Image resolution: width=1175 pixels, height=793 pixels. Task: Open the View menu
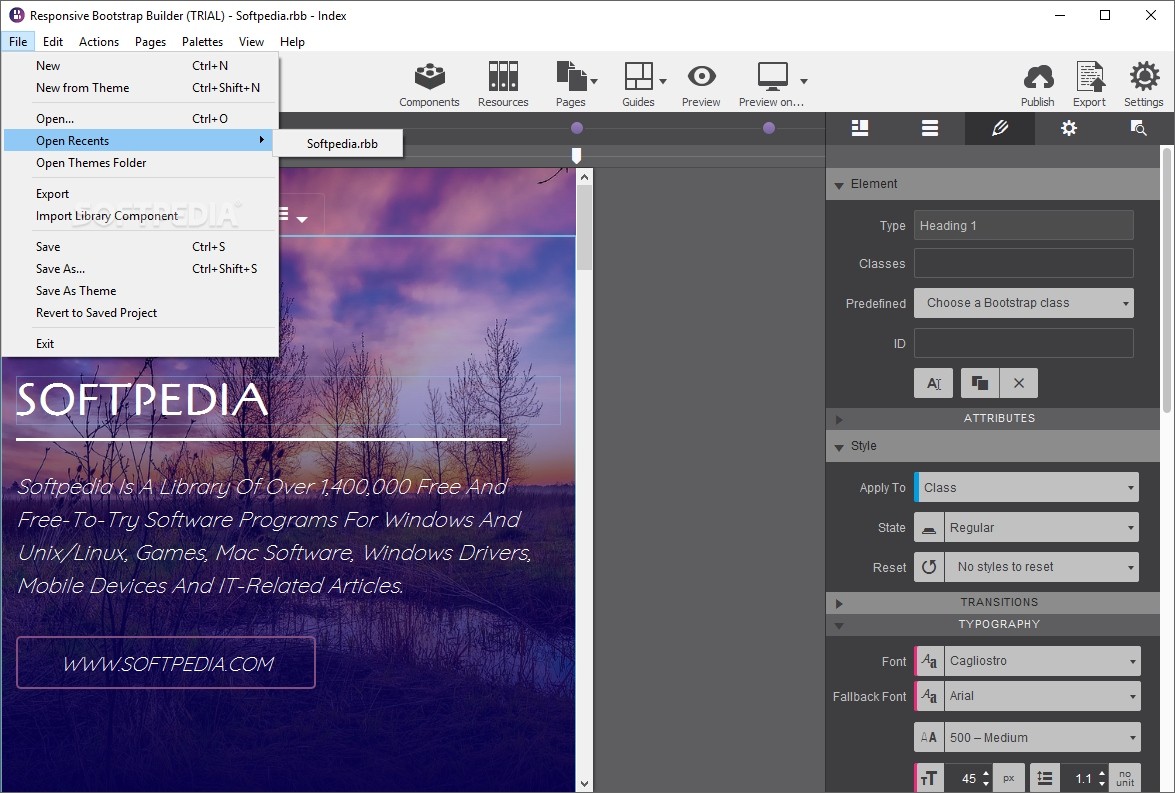click(251, 42)
